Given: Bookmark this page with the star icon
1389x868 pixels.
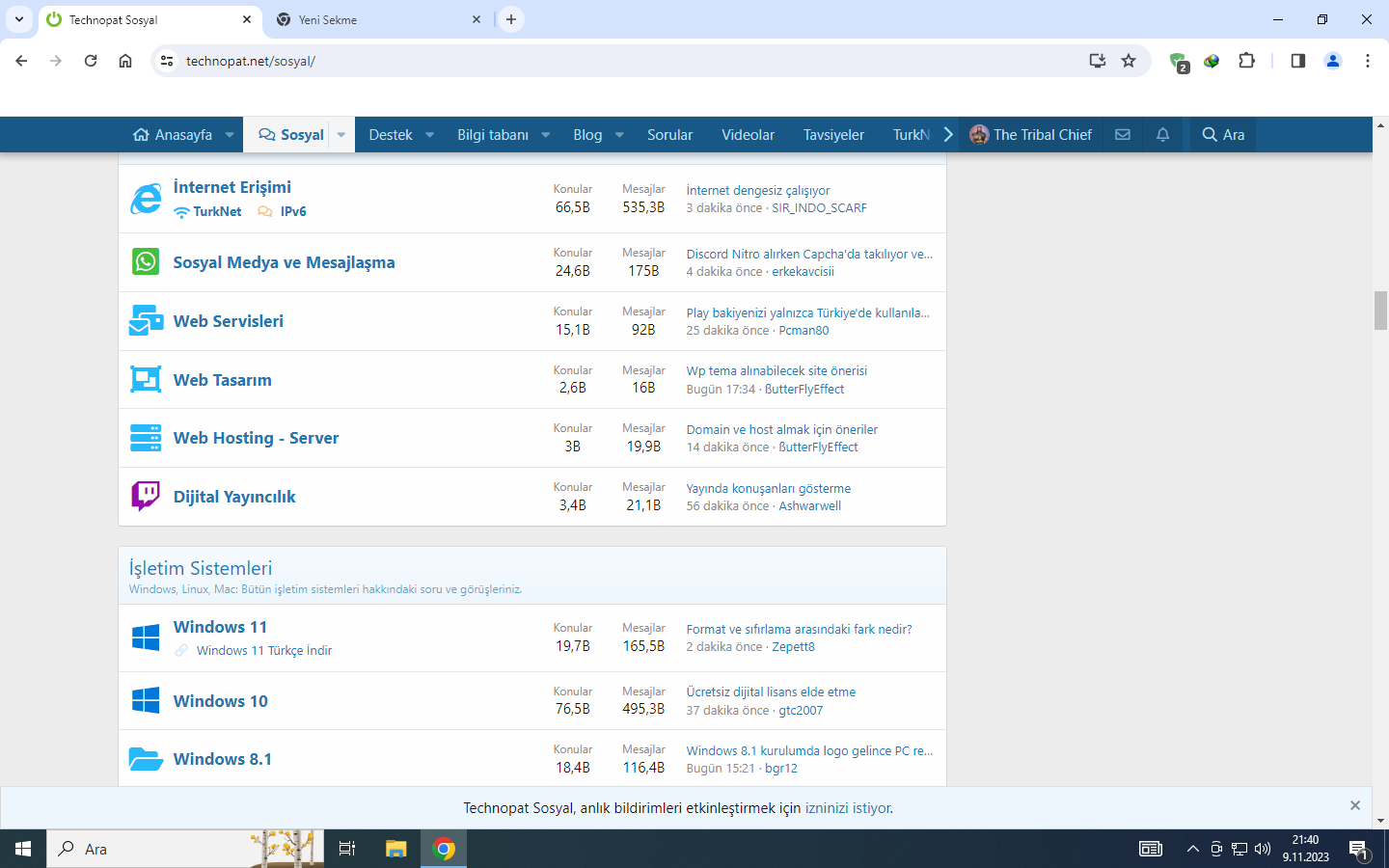Looking at the screenshot, I should (1129, 61).
